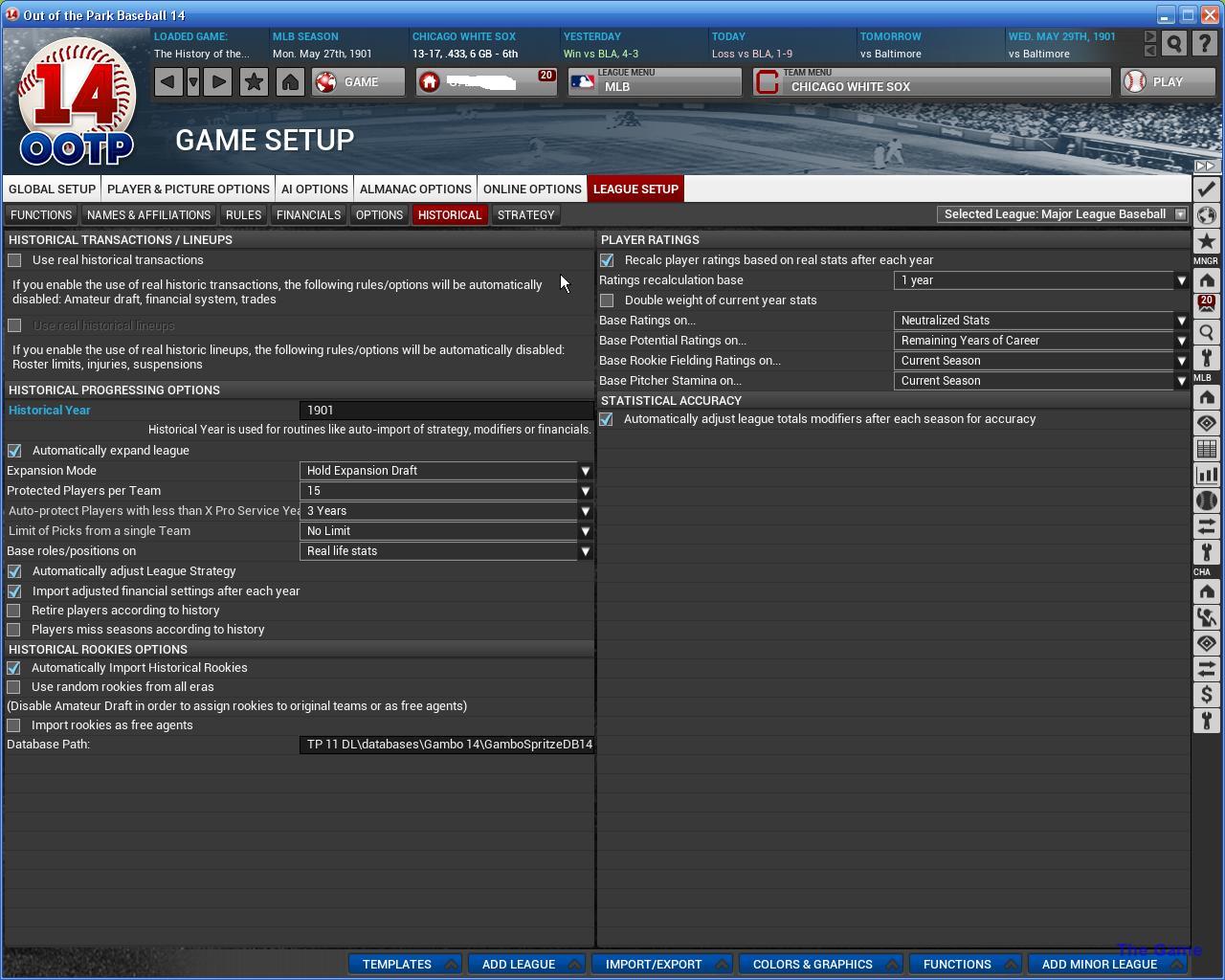Open the dollar sign finances icon
This screenshot has height=980, width=1225.
(x=1206, y=695)
